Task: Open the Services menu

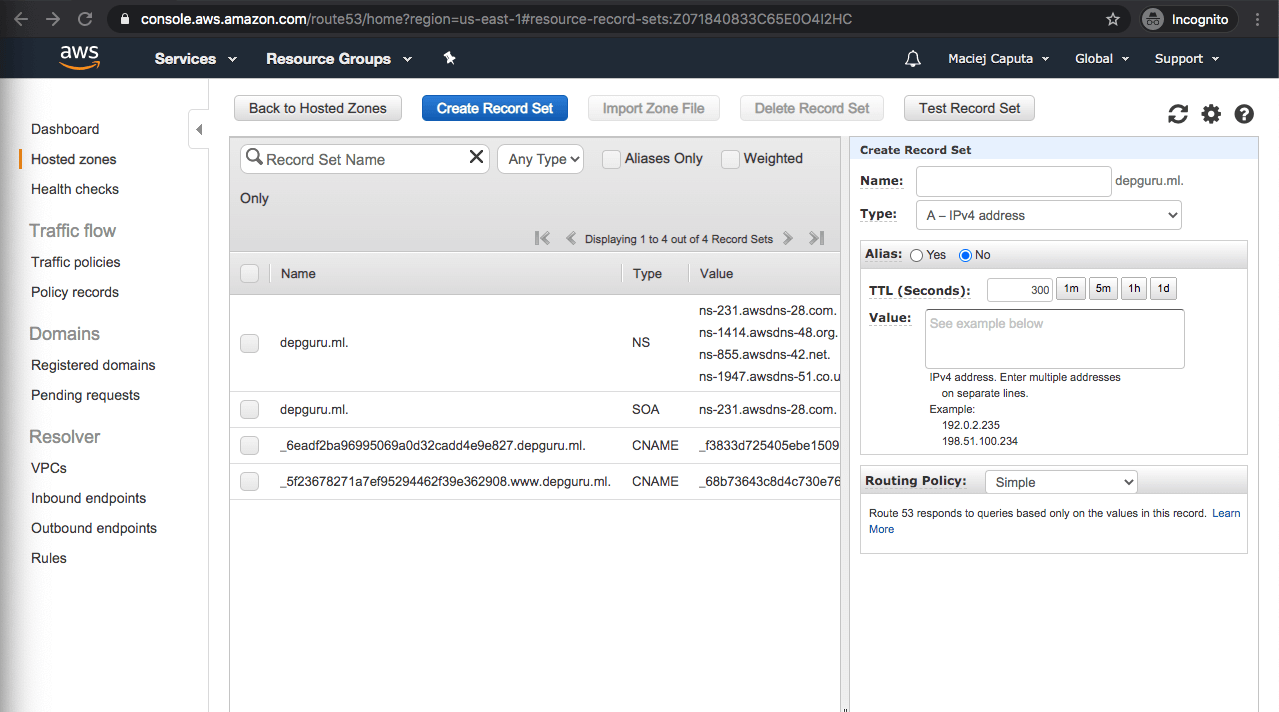Action: (x=195, y=59)
